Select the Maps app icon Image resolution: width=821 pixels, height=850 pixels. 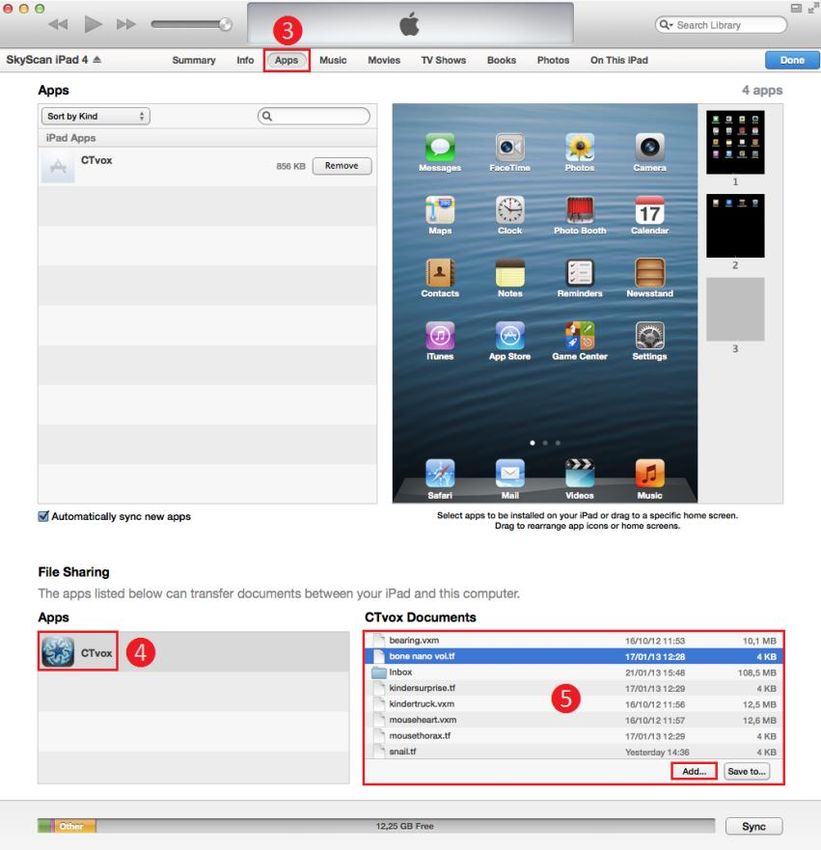(440, 210)
